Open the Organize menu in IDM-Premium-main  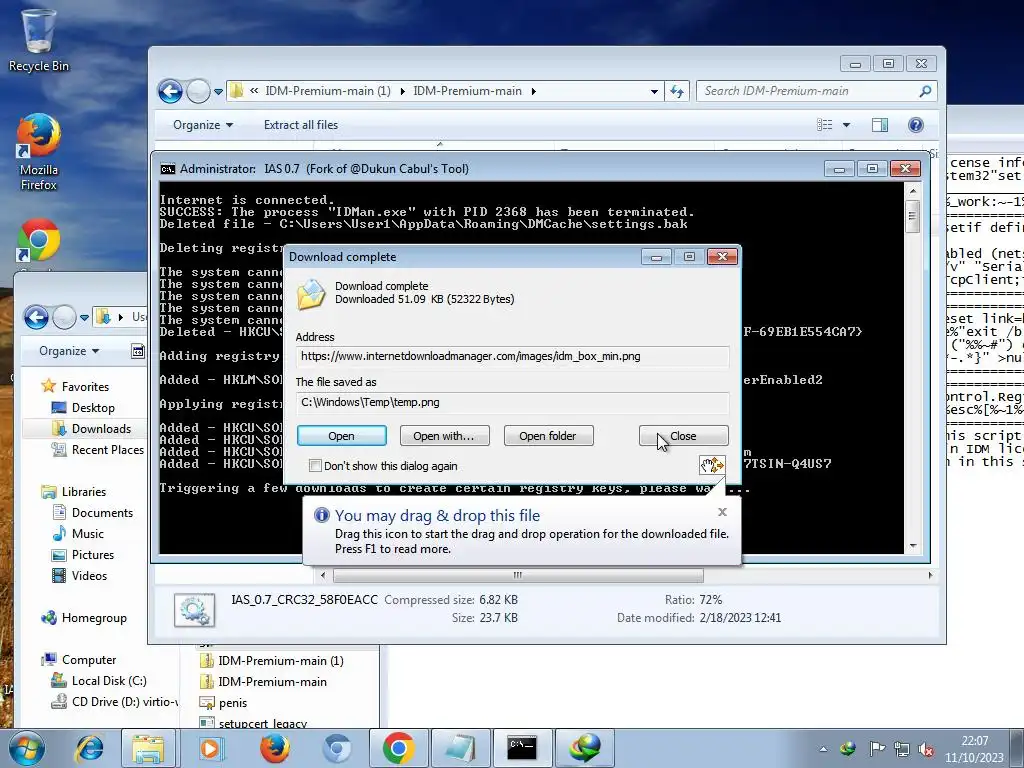(x=202, y=125)
